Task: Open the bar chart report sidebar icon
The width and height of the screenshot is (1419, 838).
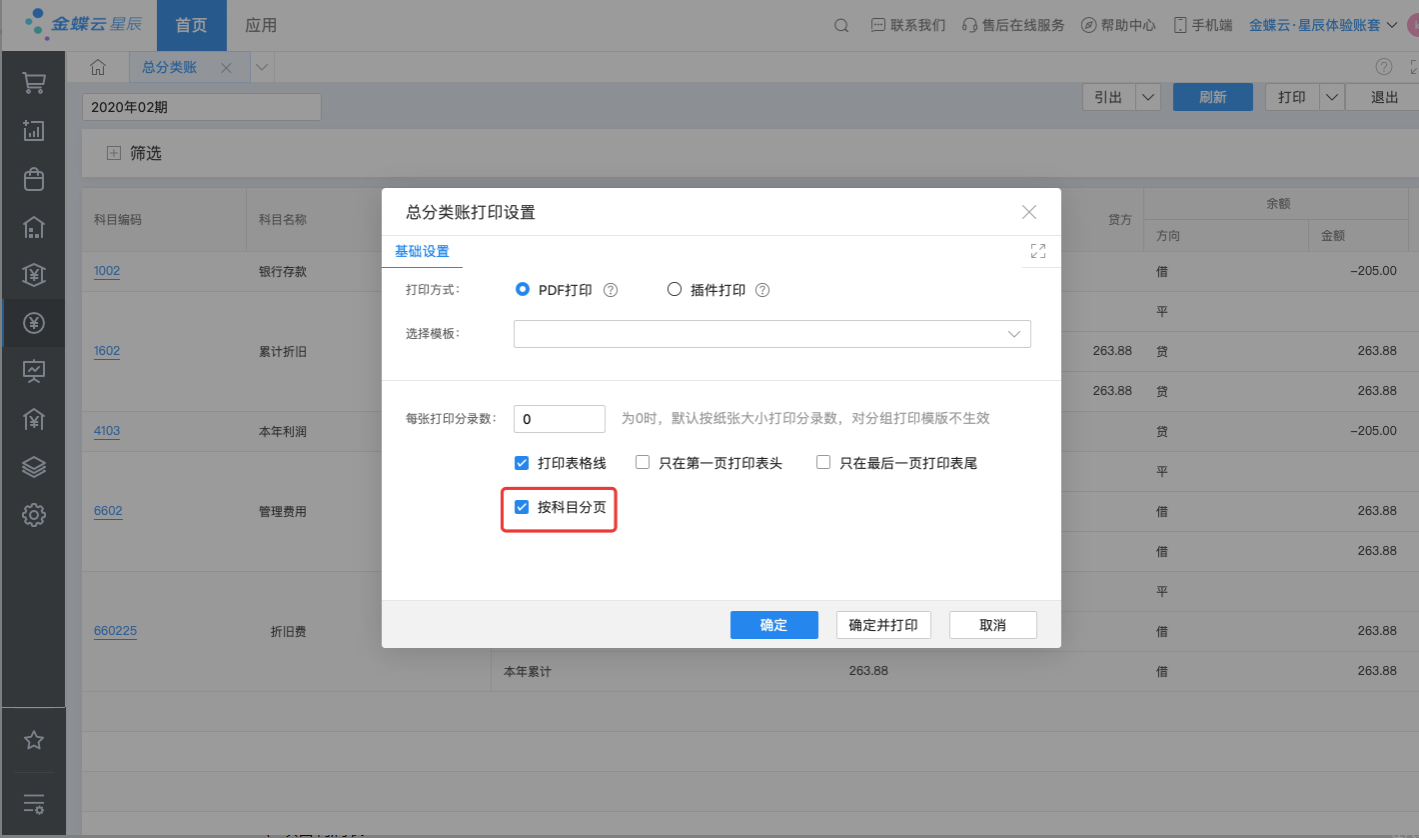Action: coord(33,130)
